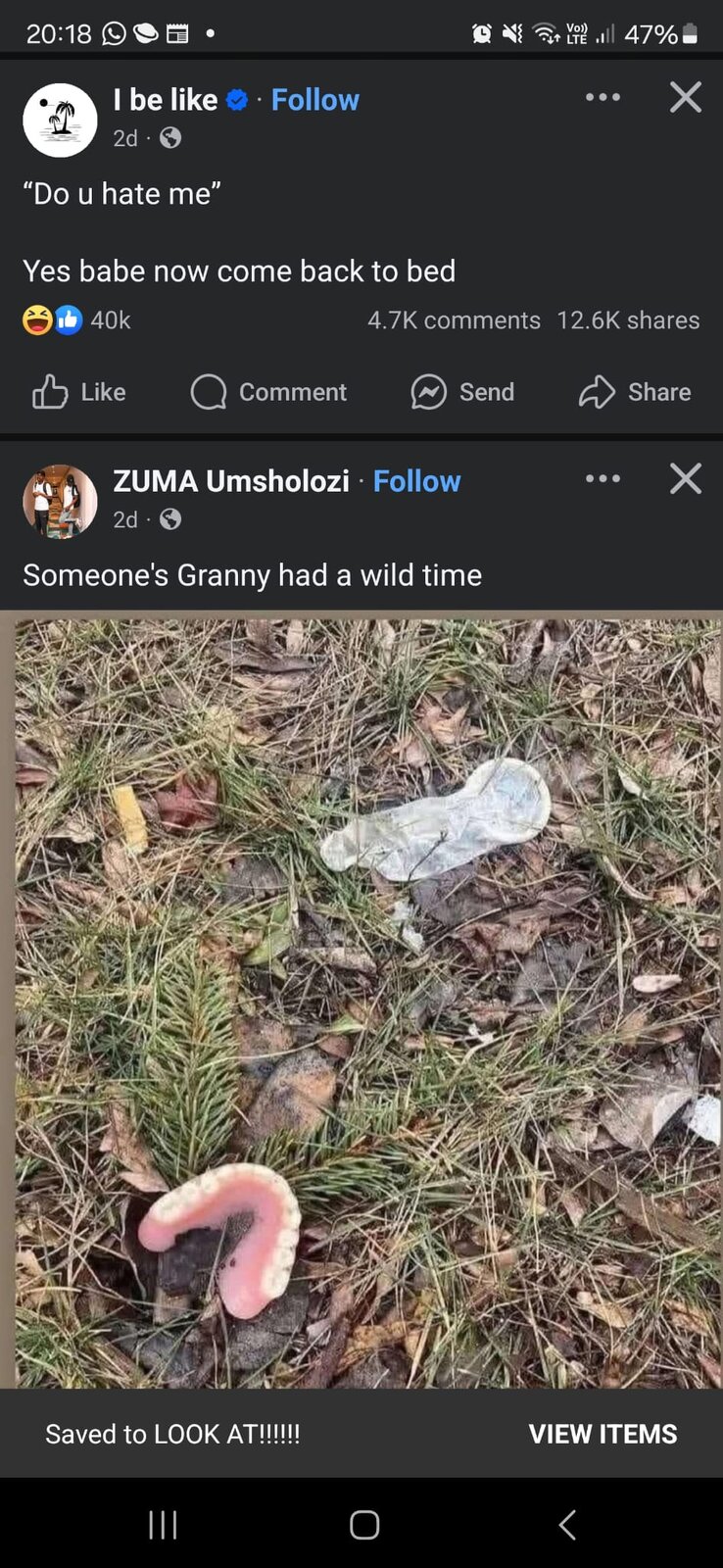View the laughing and like reaction icons

click(53, 320)
